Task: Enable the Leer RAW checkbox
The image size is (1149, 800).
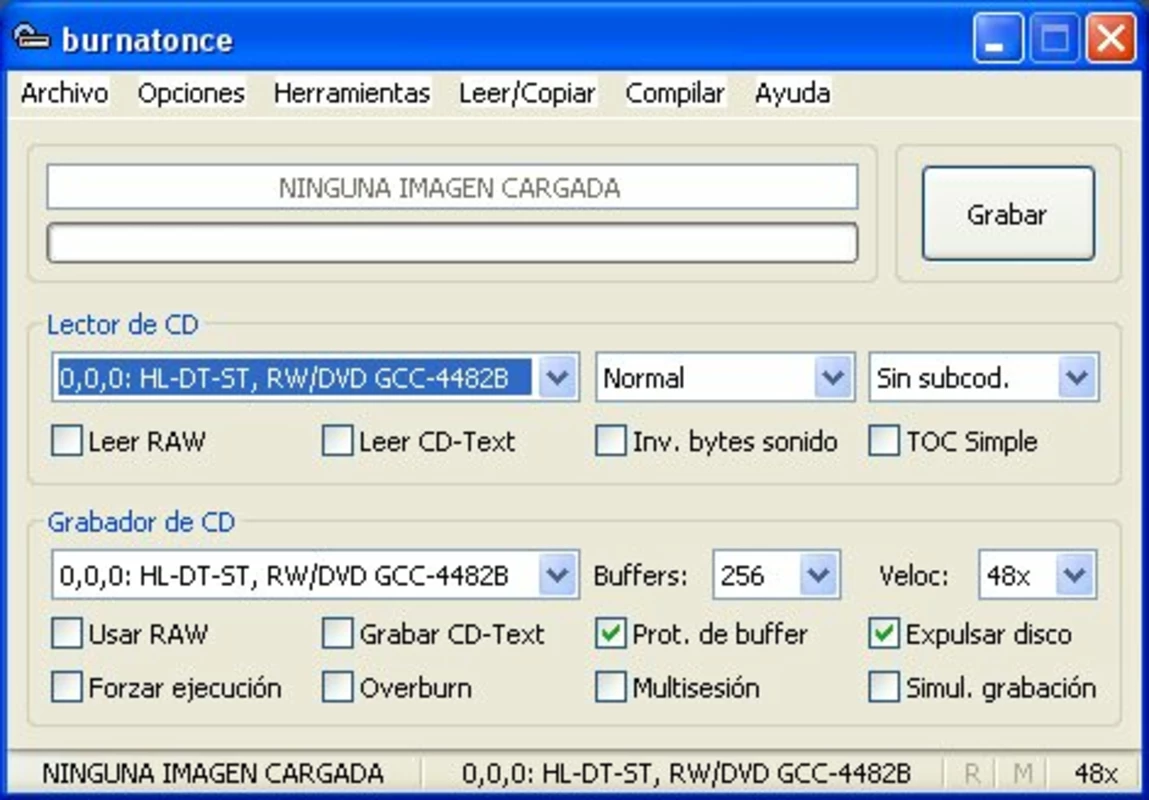Action: [67, 441]
